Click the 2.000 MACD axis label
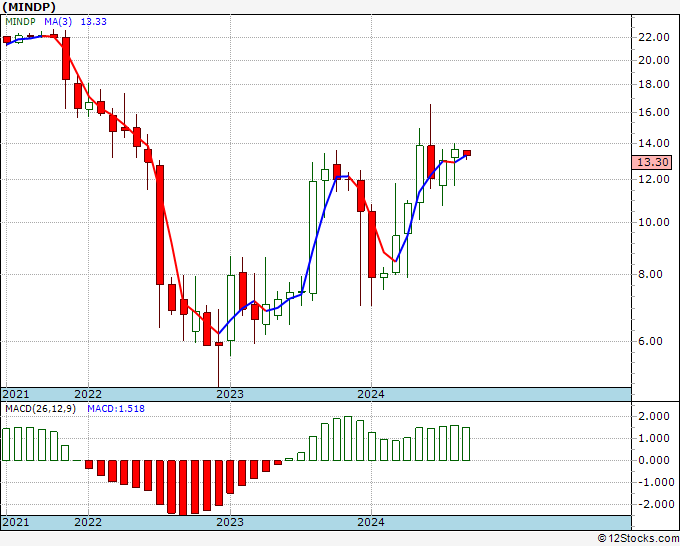680x546 pixels. 654,416
